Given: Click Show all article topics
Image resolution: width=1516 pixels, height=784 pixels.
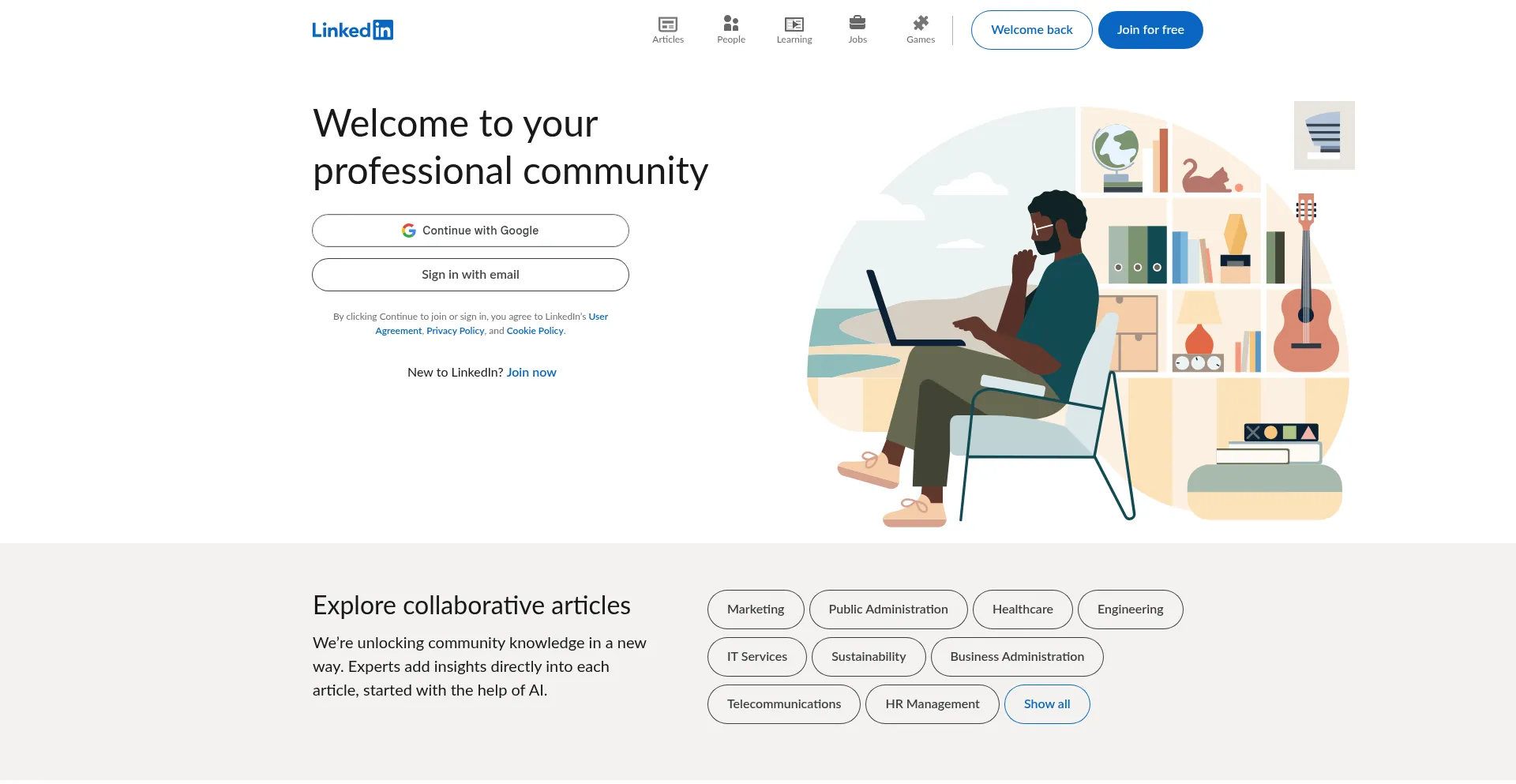Looking at the screenshot, I should pyautogui.click(x=1047, y=703).
